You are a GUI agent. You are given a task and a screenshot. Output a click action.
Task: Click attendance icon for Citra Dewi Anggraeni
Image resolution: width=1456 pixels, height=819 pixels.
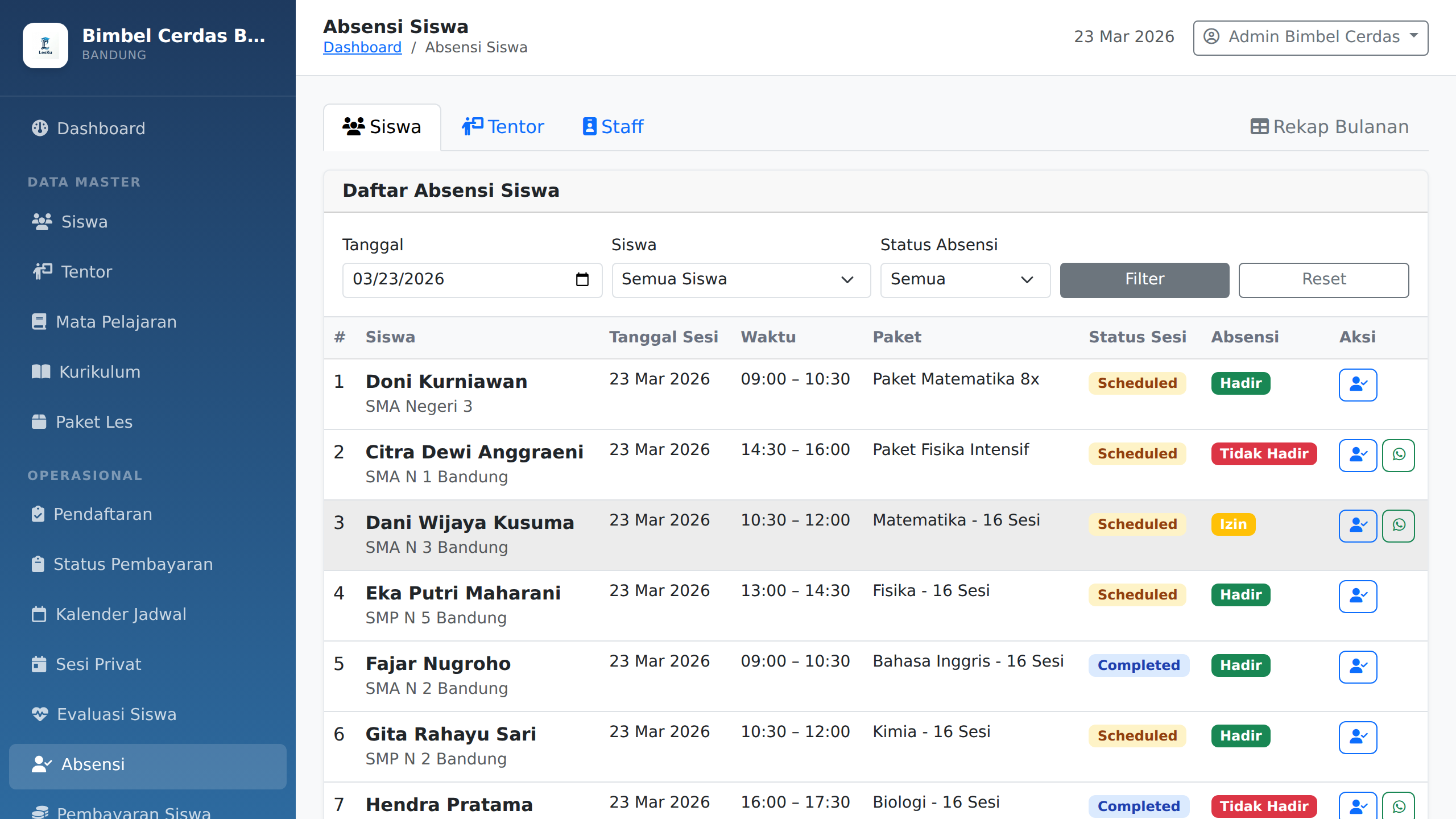(x=1358, y=456)
